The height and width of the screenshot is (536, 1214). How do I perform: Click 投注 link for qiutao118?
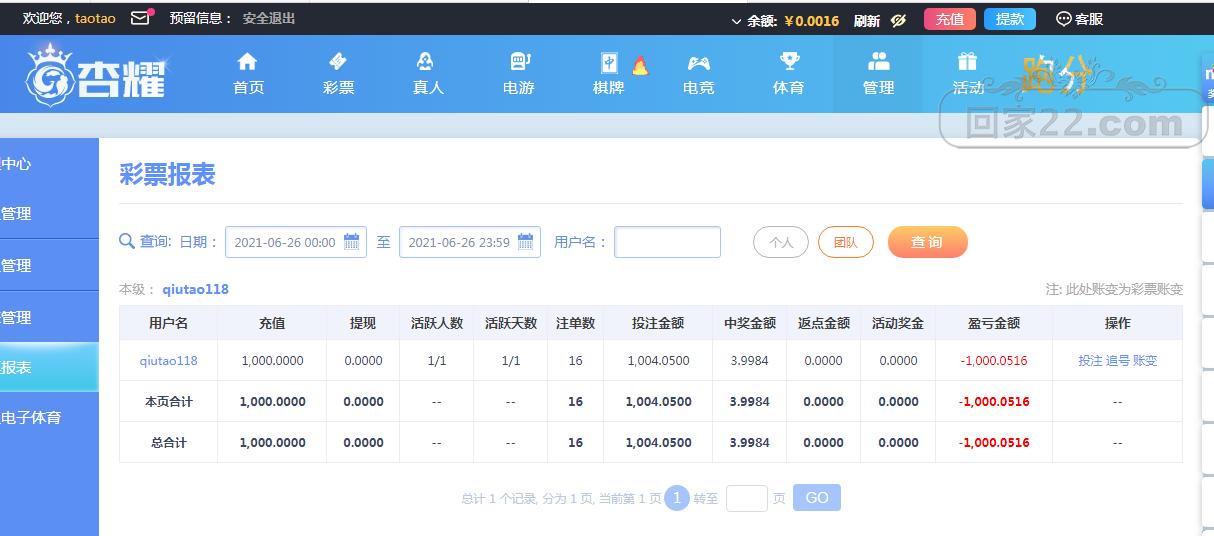click(x=1090, y=360)
